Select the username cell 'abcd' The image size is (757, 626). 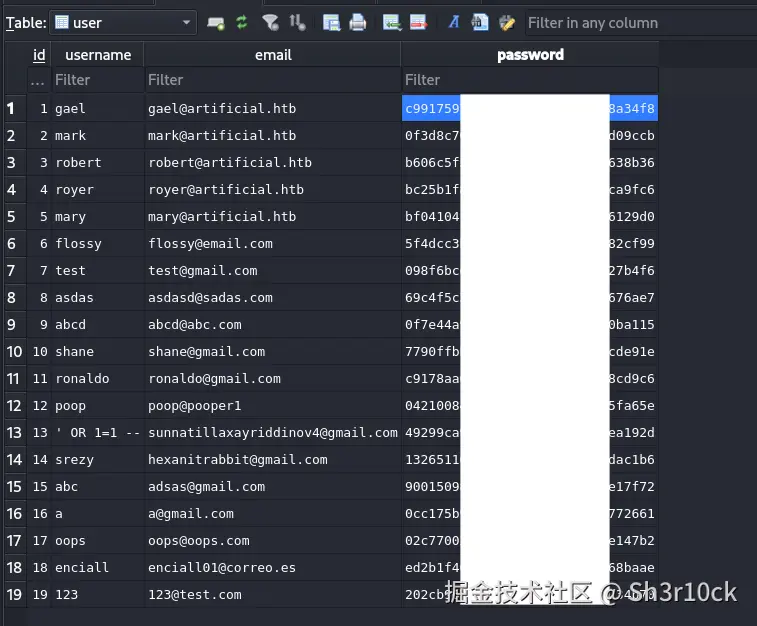(98, 324)
